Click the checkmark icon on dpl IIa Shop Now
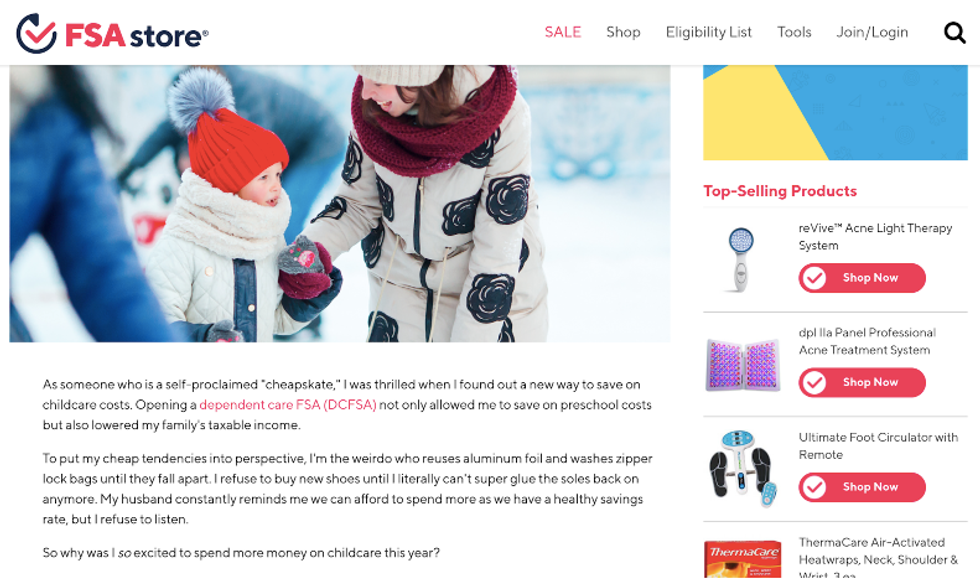The image size is (980, 580). click(x=814, y=382)
